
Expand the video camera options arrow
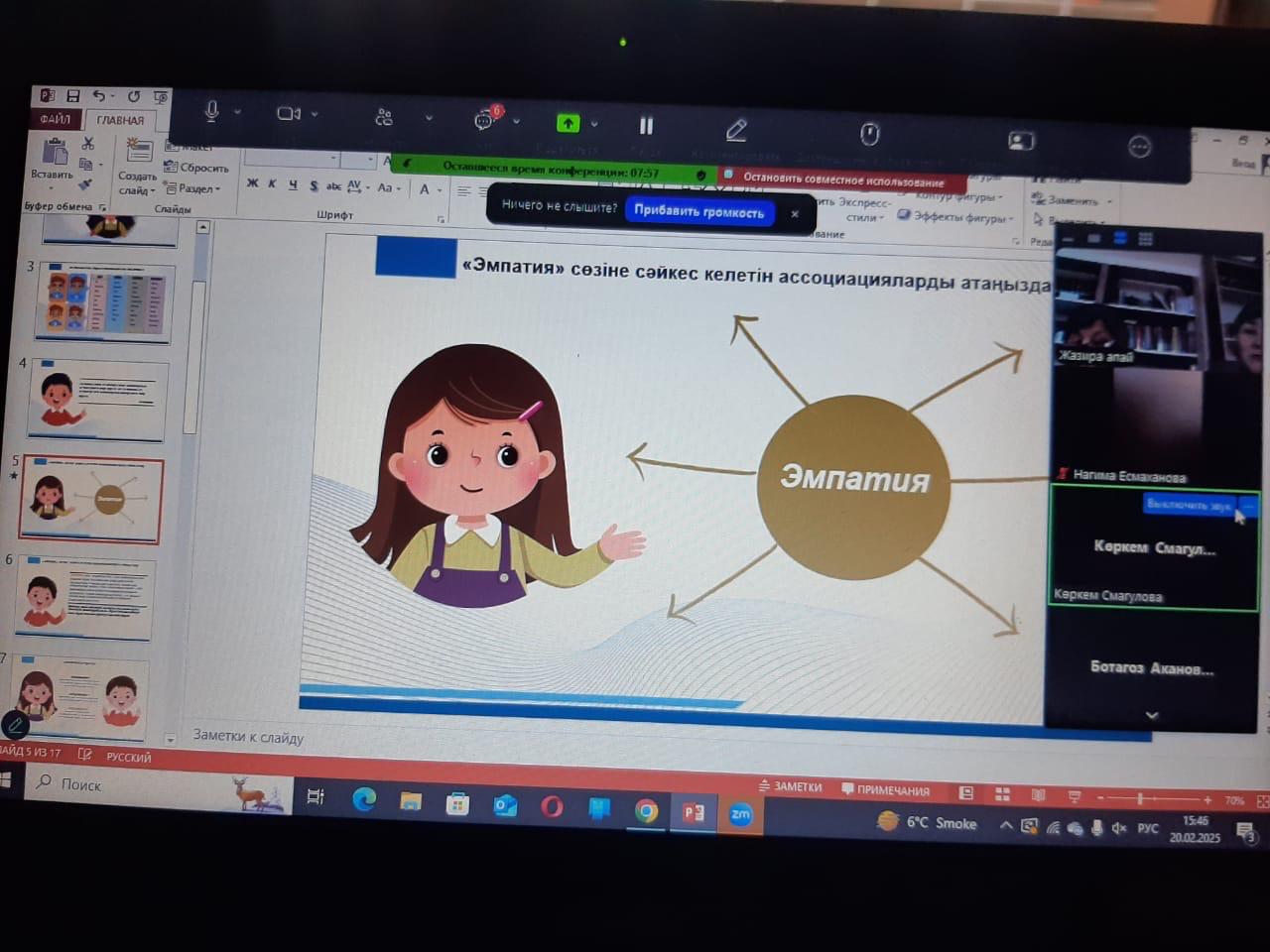(316, 114)
